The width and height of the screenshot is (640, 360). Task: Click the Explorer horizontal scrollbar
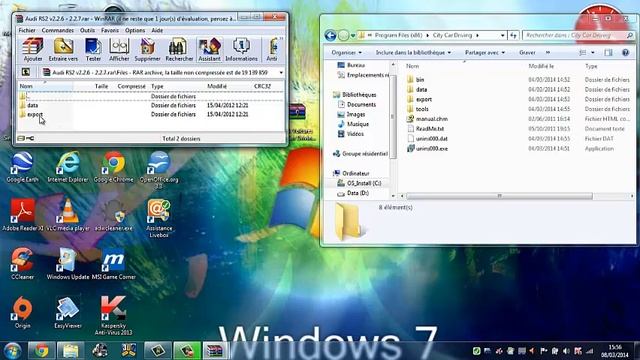(x=499, y=196)
